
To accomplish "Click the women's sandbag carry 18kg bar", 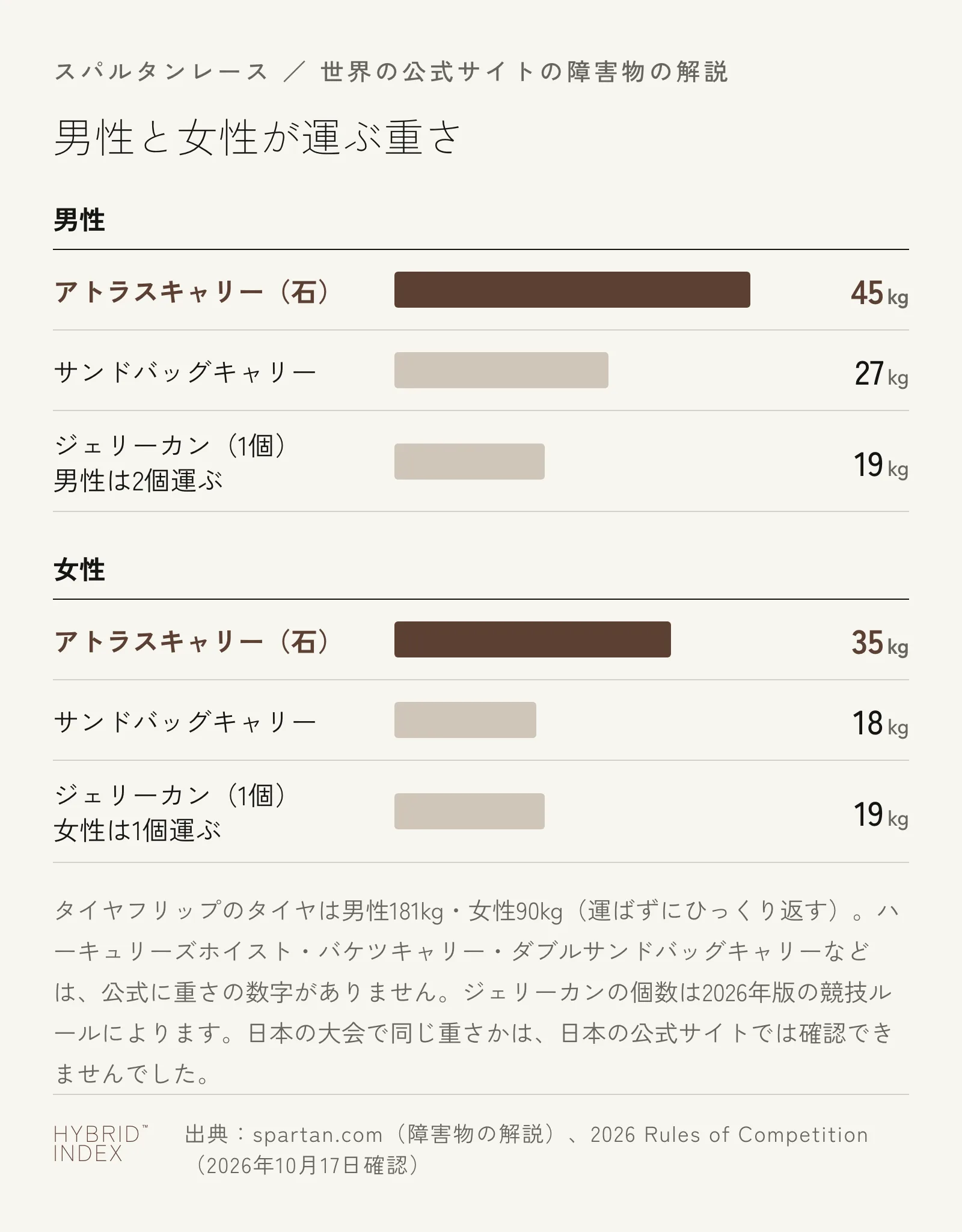I will click(465, 720).
